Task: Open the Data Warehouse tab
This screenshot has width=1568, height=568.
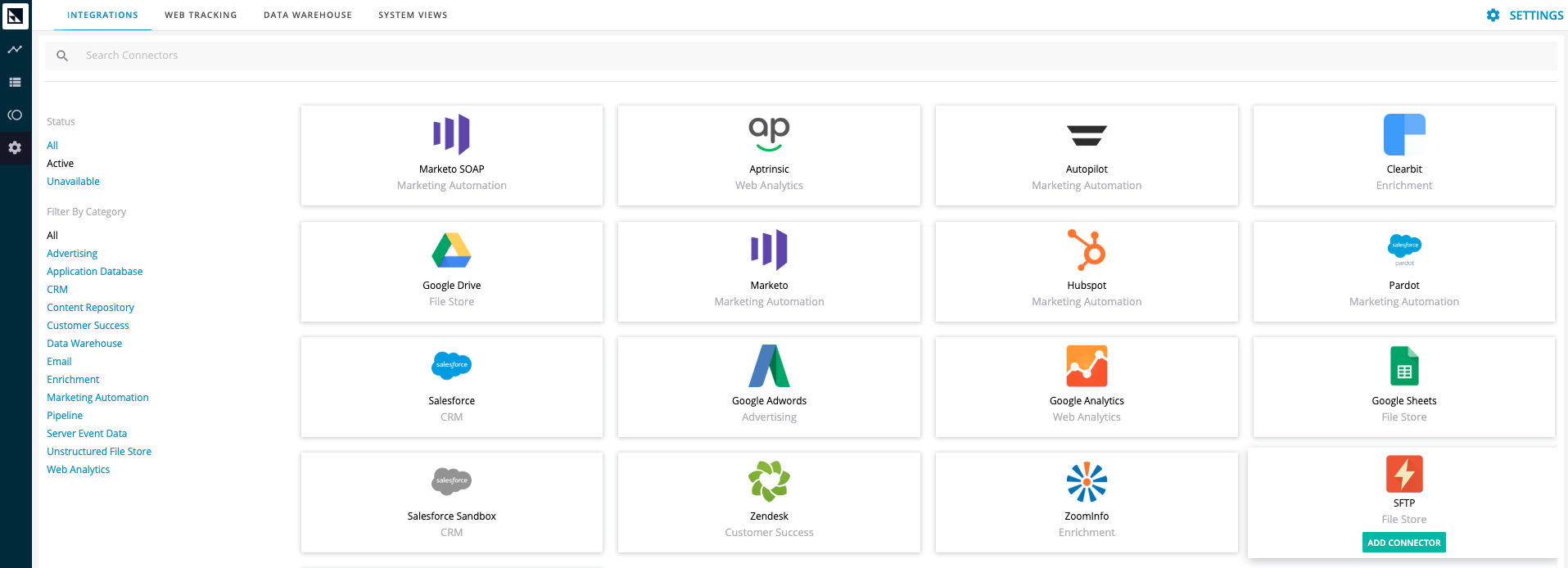Action: 308,15
